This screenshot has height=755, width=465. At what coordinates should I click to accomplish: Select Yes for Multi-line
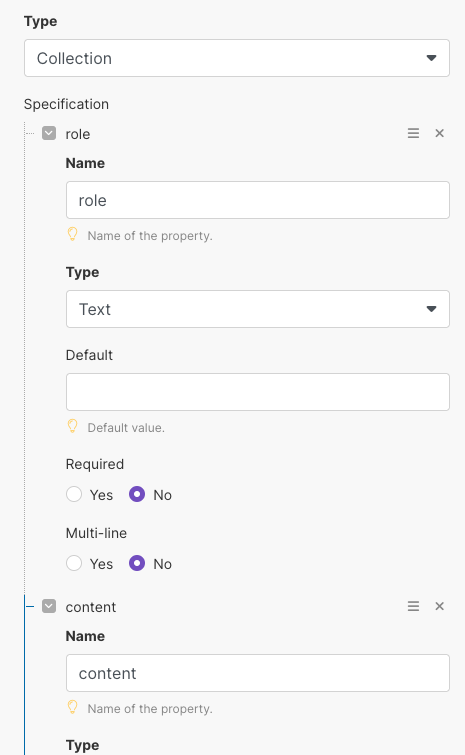pos(74,563)
